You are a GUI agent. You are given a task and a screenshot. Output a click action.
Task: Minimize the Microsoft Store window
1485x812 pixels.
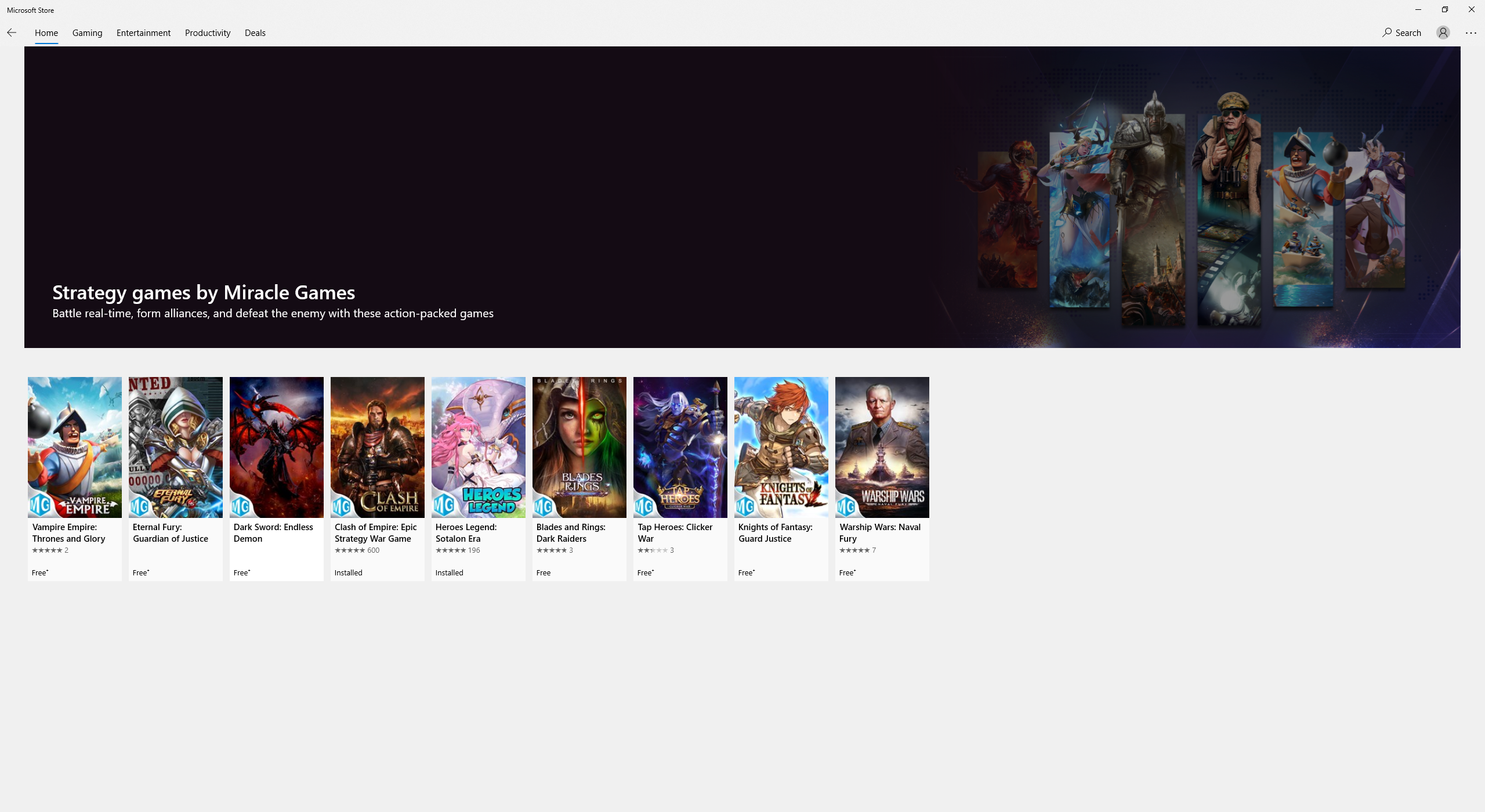[x=1418, y=9]
